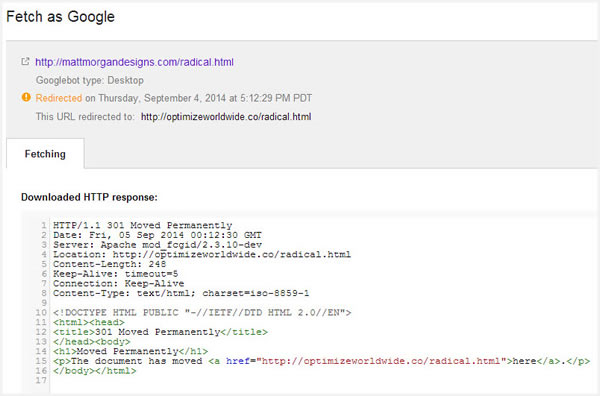Click the Content-Type: text/html line
The width and height of the screenshot is (600, 396).
click(181, 293)
